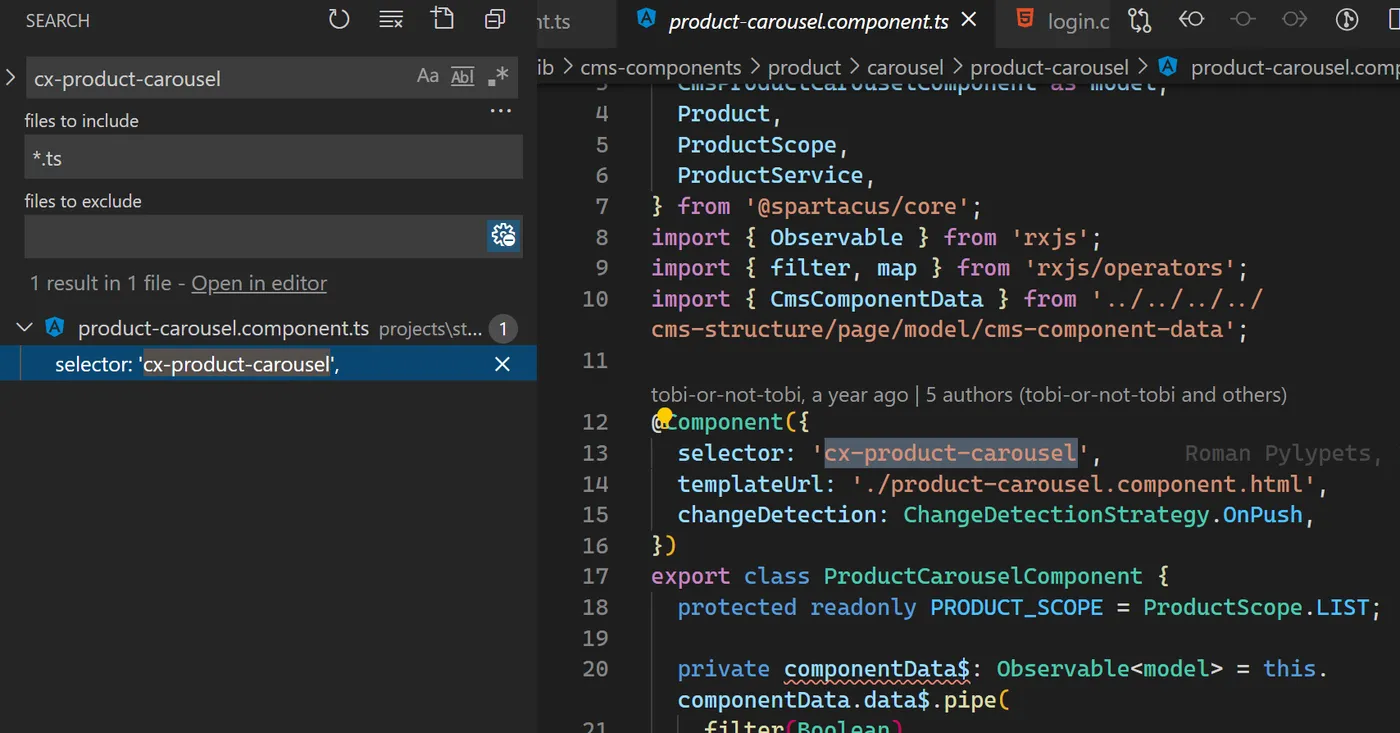Toggle search details three-dots button

(x=501, y=111)
